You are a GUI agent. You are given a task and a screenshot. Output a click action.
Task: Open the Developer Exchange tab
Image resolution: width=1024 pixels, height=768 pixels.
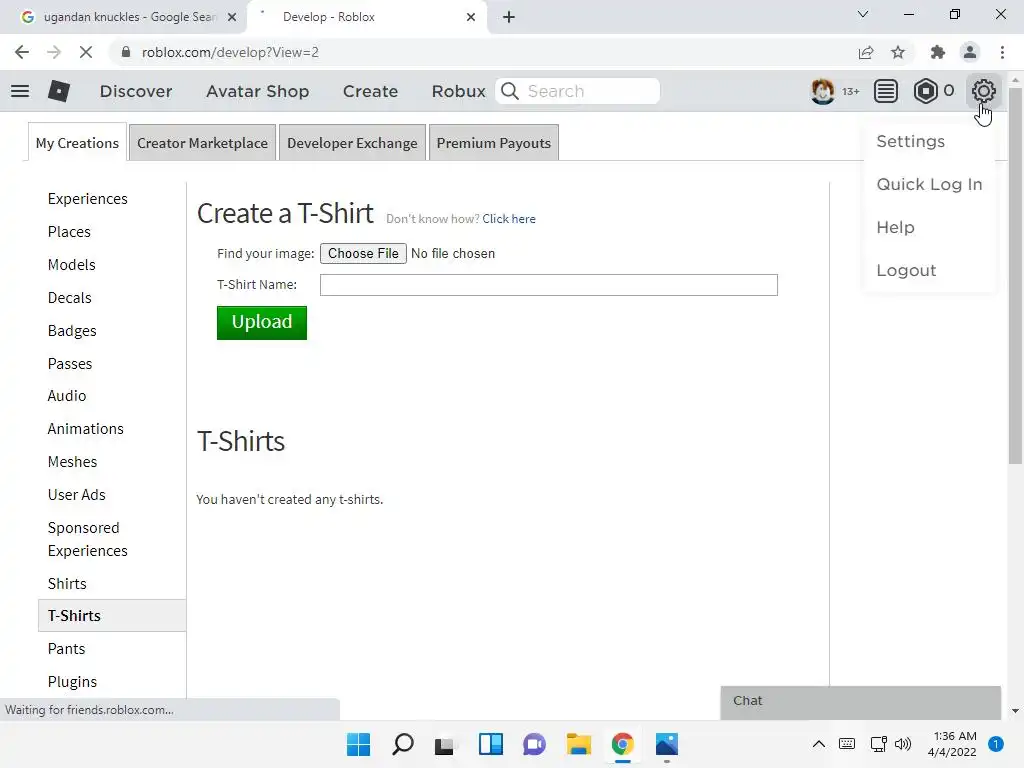(x=352, y=143)
